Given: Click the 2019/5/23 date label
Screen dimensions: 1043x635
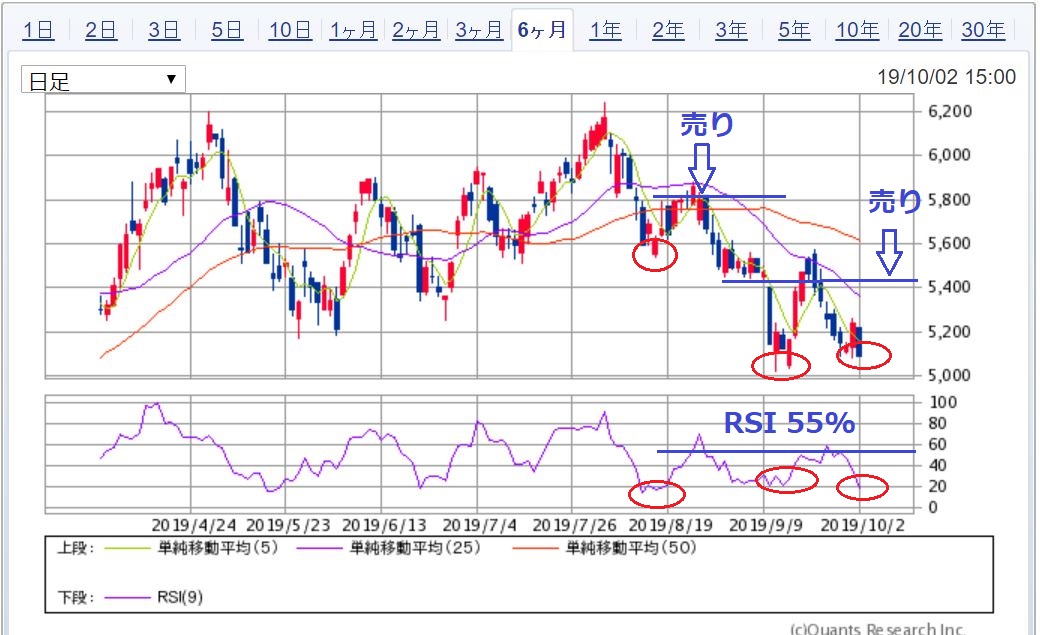Looking at the screenshot, I should click(288, 525).
